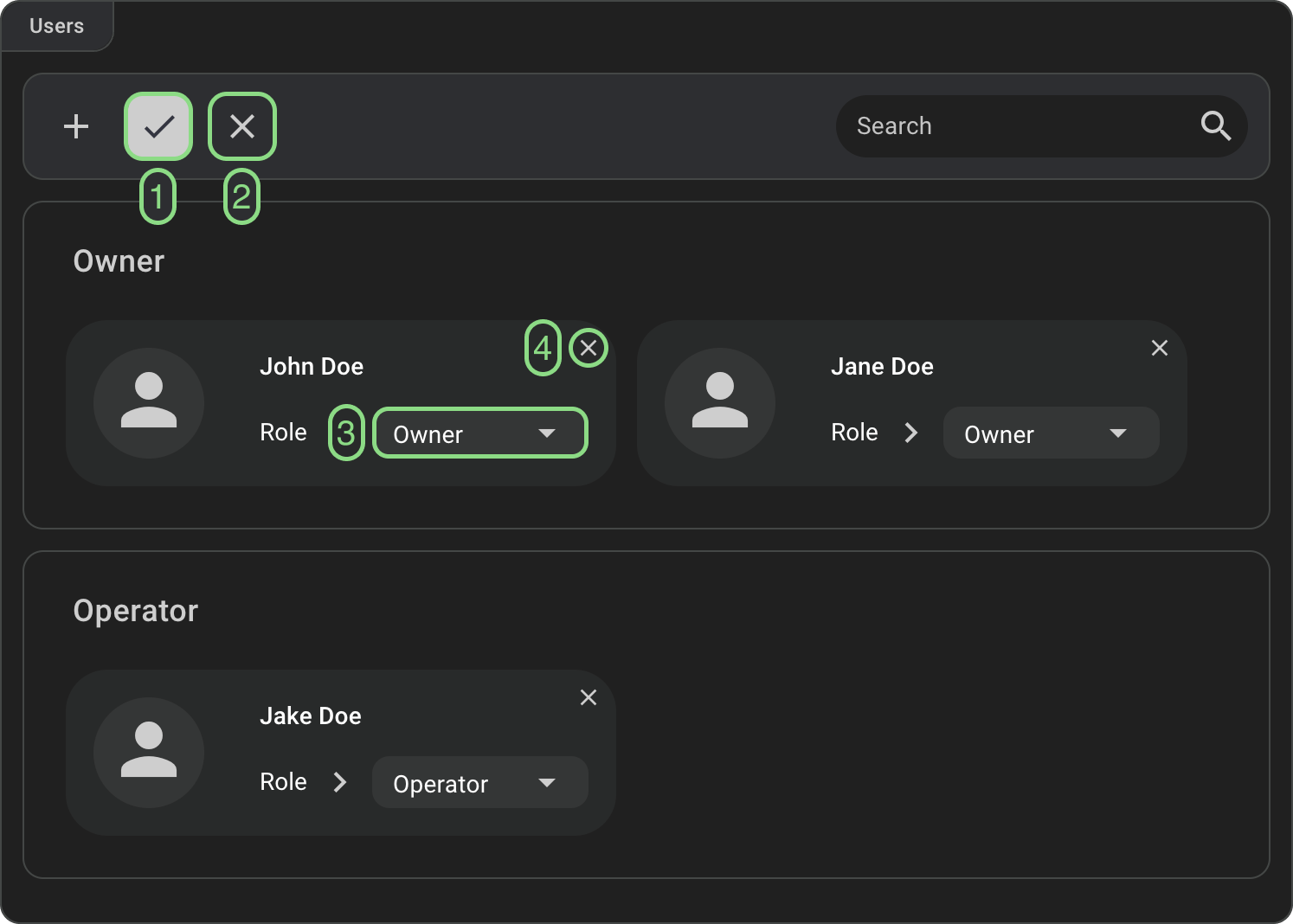Open Jake Doe's Operator role dropdown
This screenshot has width=1293, height=924.
pyautogui.click(x=479, y=782)
